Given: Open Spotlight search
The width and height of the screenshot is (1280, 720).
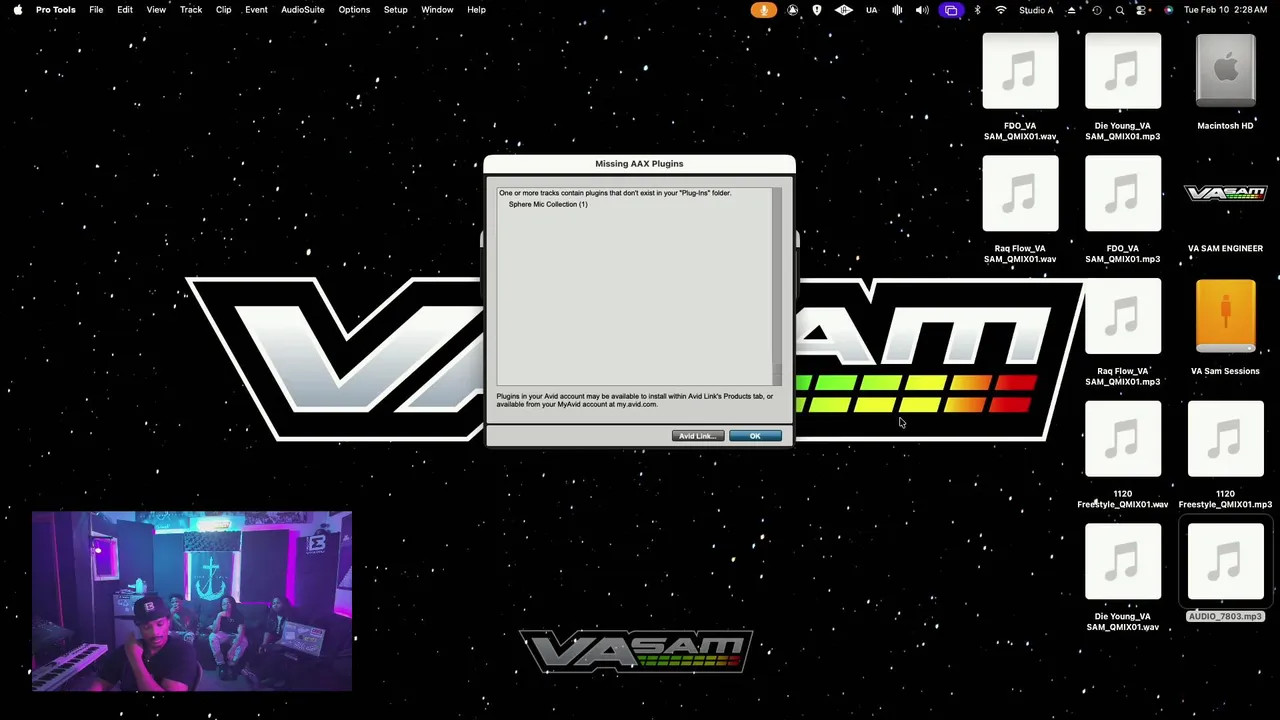Looking at the screenshot, I should pyautogui.click(x=1120, y=10).
